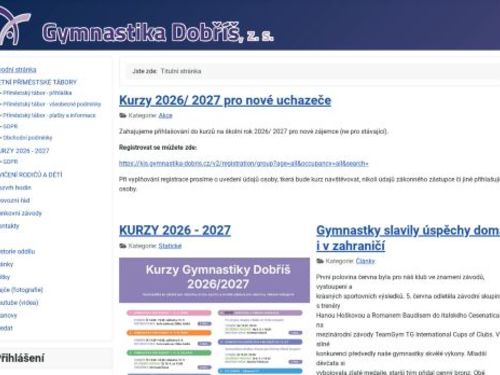Open 'Obchodní podmínky' sidebar item

point(27,138)
